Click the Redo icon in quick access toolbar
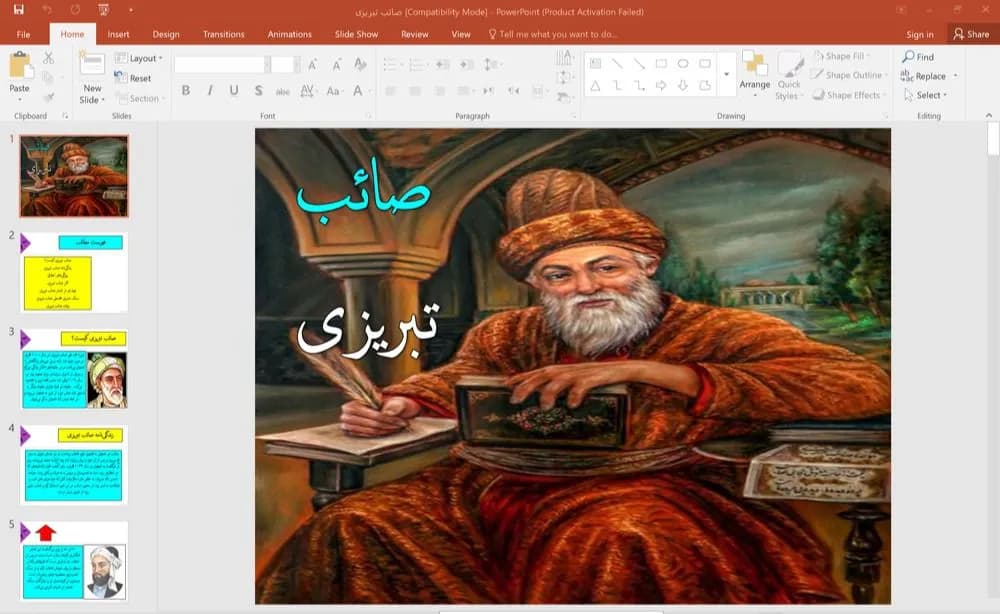Viewport: 1000px width, 614px height. (x=75, y=10)
